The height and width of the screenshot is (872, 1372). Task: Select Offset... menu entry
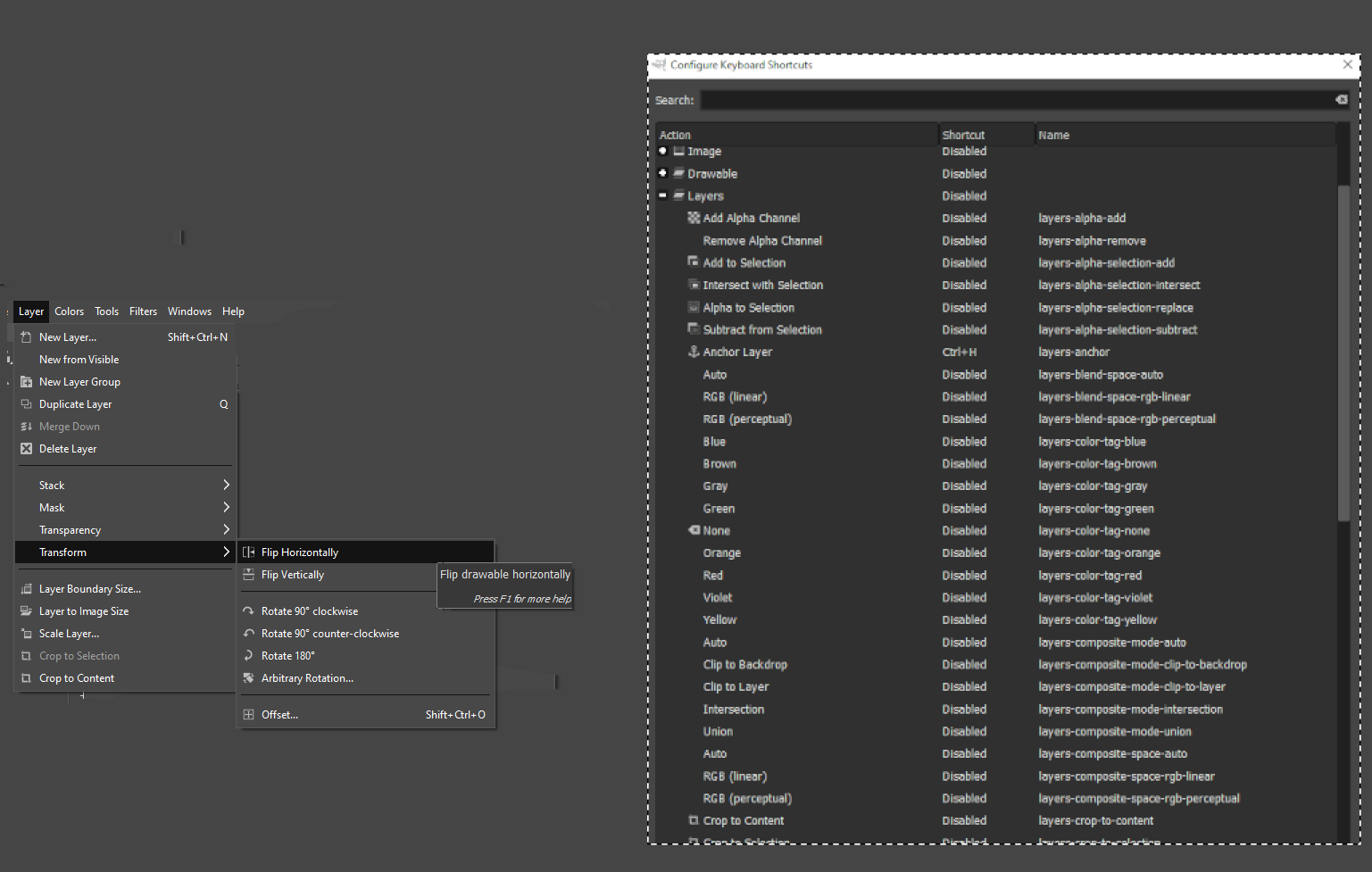point(280,715)
